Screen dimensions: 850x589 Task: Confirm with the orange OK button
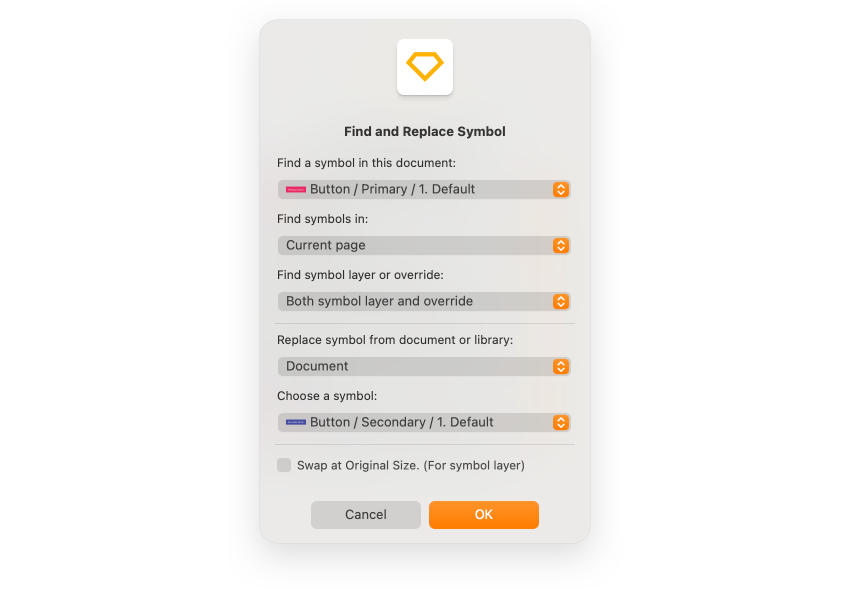[x=484, y=515]
